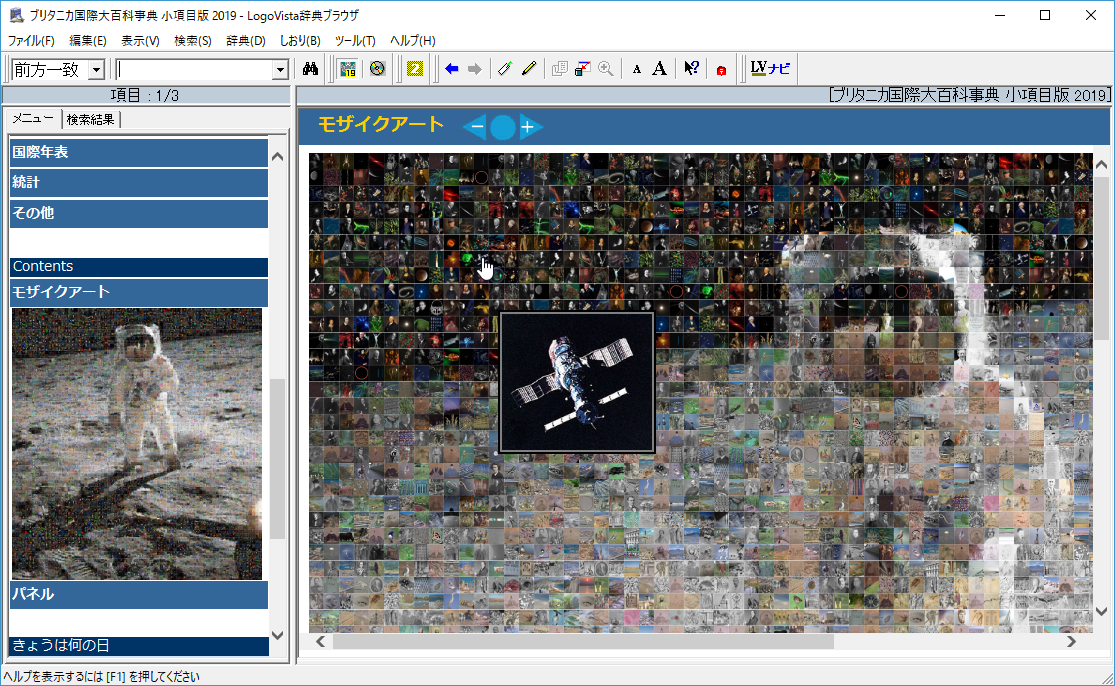
Task: Open the 辞典(D) menu
Action: 246,41
